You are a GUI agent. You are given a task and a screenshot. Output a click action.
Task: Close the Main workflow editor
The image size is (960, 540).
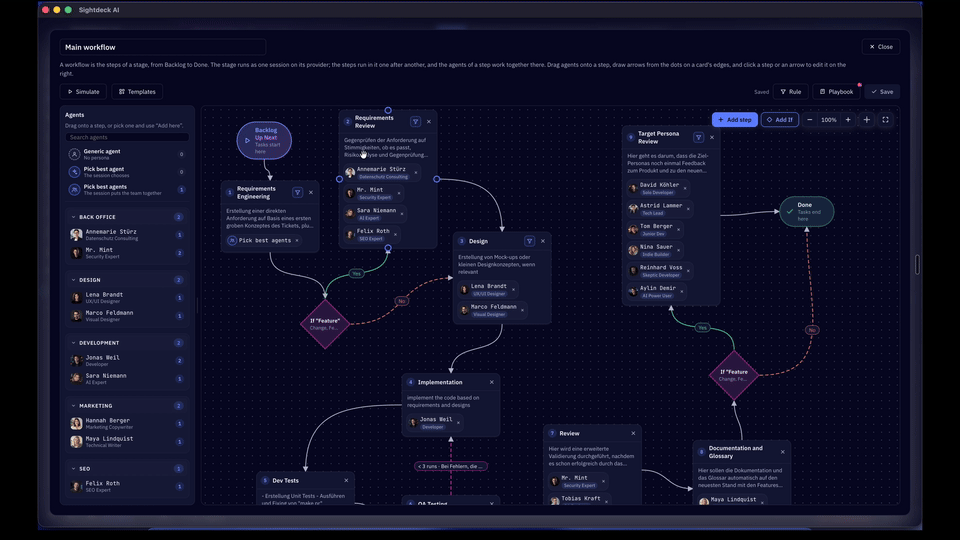tap(881, 47)
